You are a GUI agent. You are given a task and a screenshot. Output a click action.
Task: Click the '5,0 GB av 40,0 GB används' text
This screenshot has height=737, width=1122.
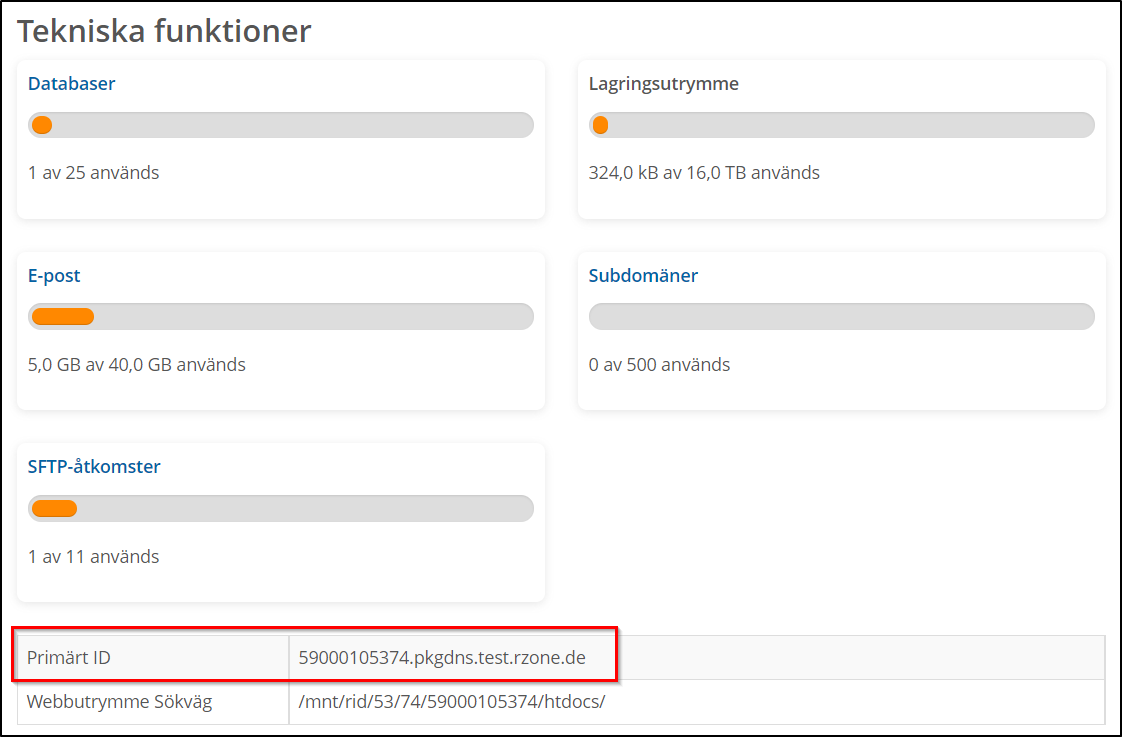(x=137, y=365)
